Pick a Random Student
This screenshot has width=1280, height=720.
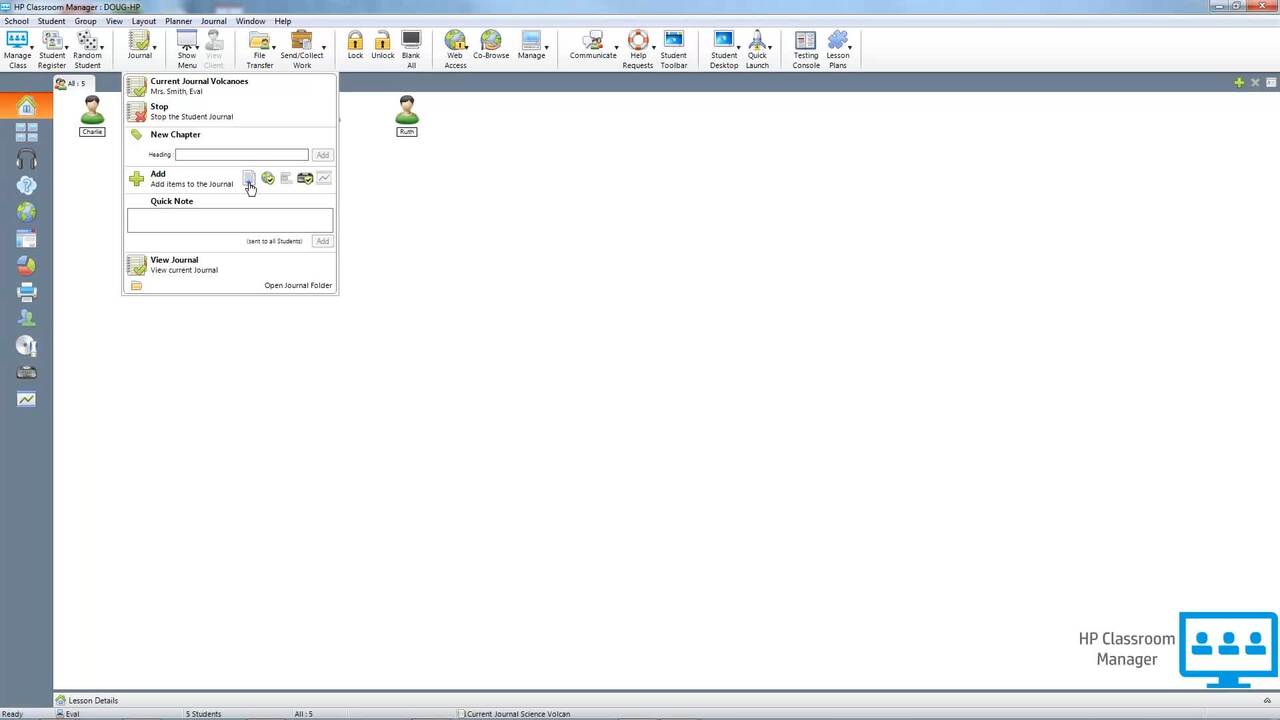pyautogui.click(x=87, y=49)
